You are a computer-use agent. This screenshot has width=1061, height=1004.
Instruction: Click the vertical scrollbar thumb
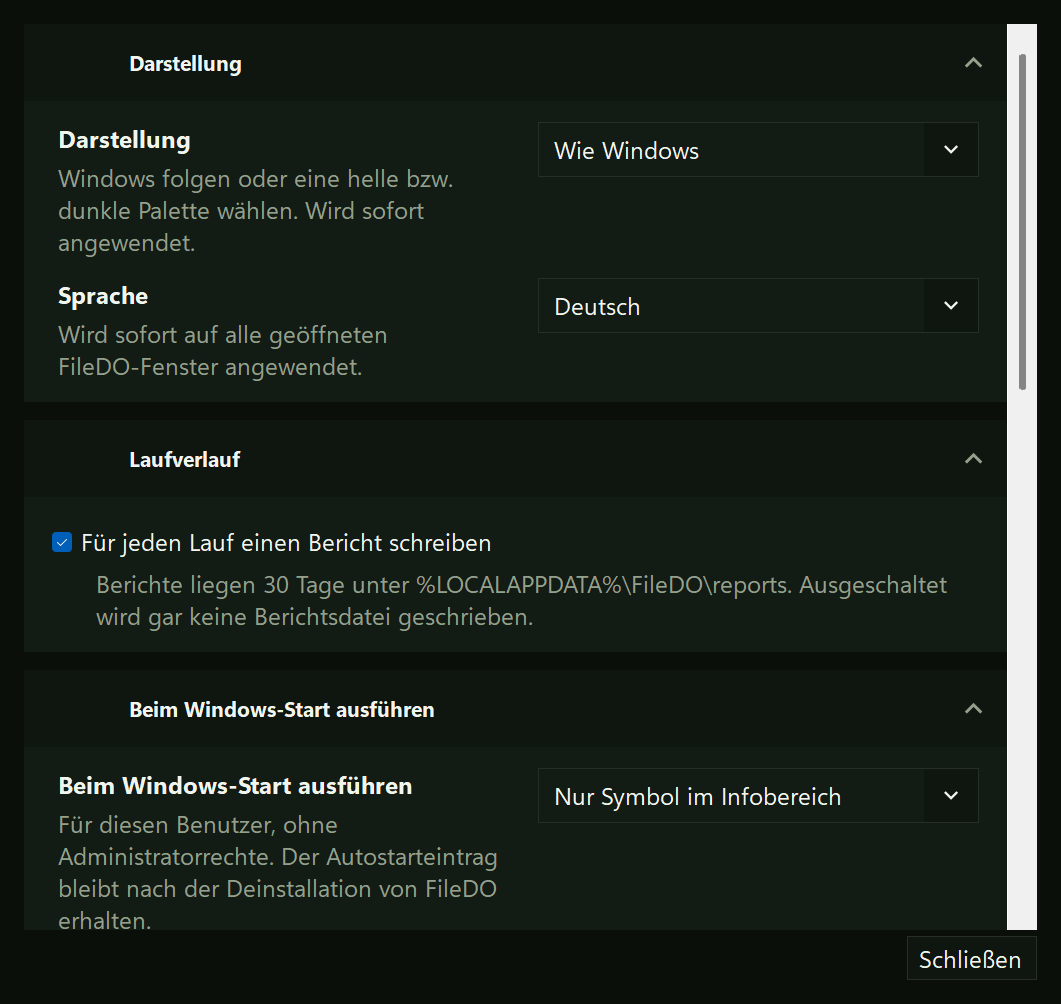click(1022, 222)
